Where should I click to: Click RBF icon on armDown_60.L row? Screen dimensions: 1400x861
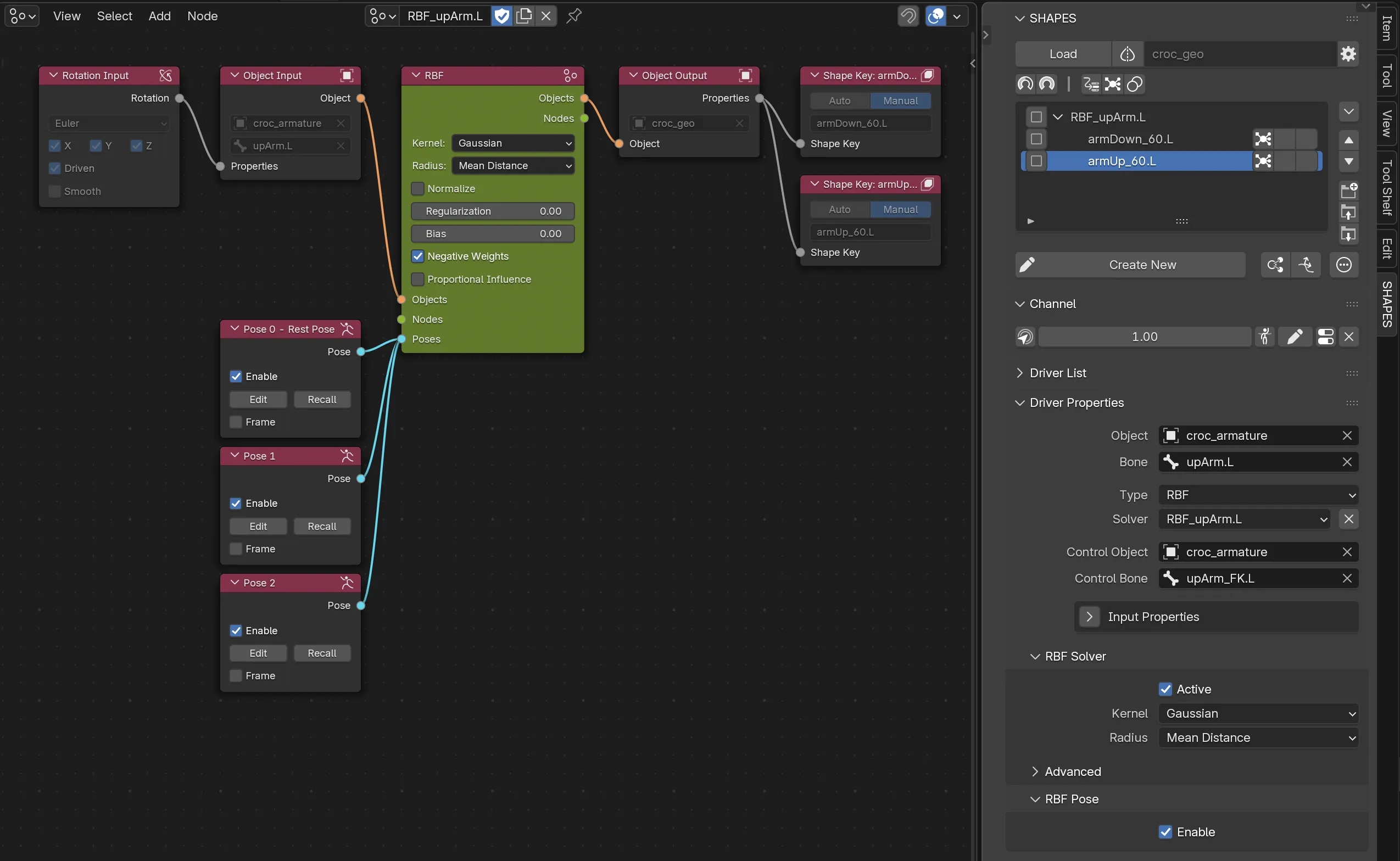click(x=1263, y=139)
